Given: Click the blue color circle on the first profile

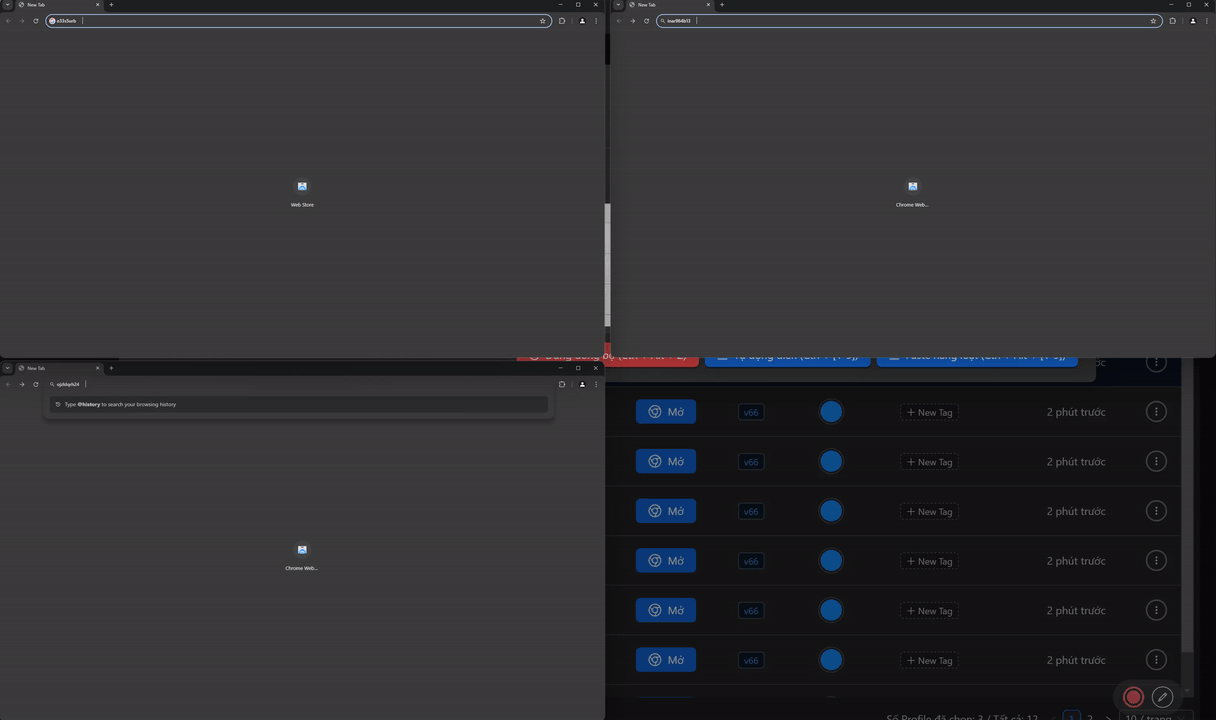Looking at the screenshot, I should click(831, 411).
